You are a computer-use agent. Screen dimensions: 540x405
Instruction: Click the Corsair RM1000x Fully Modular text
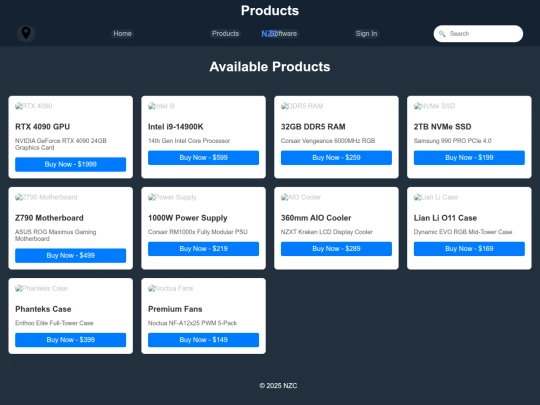click(x=198, y=232)
